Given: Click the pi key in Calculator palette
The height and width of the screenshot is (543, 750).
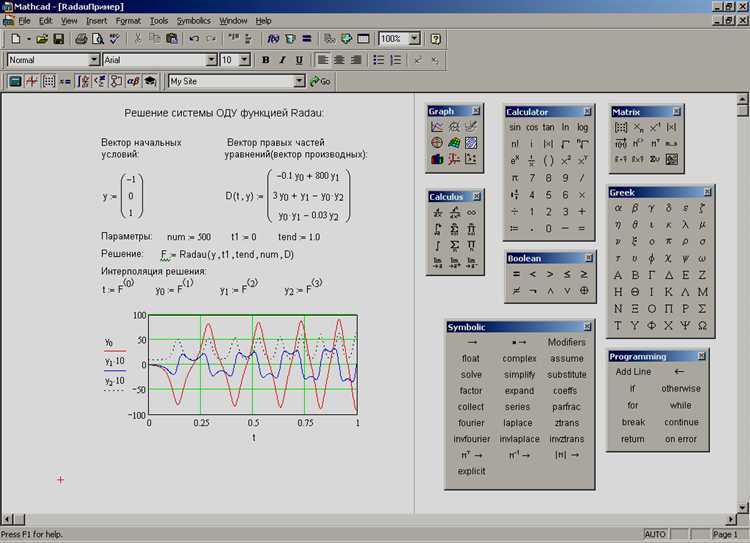Looking at the screenshot, I should 514,177.
